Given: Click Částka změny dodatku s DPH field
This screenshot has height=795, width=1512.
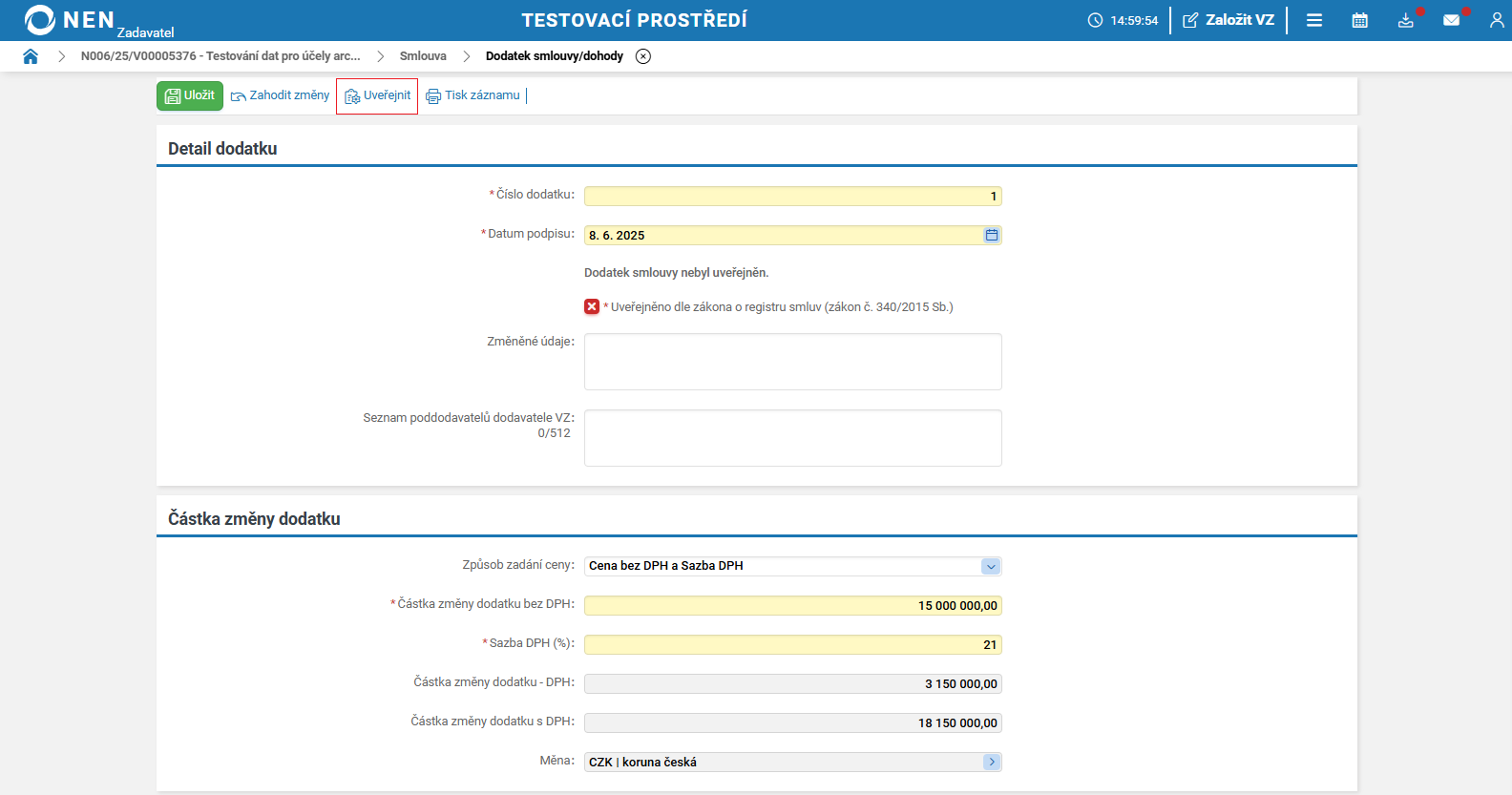Looking at the screenshot, I should [x=793, y=722].
